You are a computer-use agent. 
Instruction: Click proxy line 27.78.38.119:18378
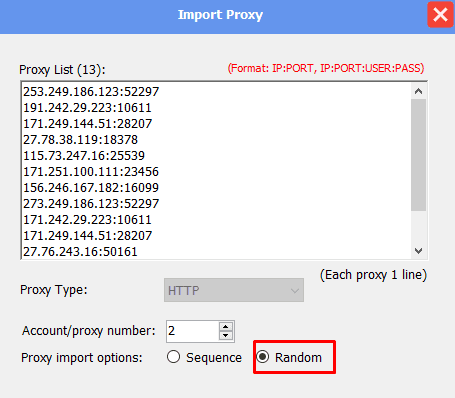pos(80,140)
